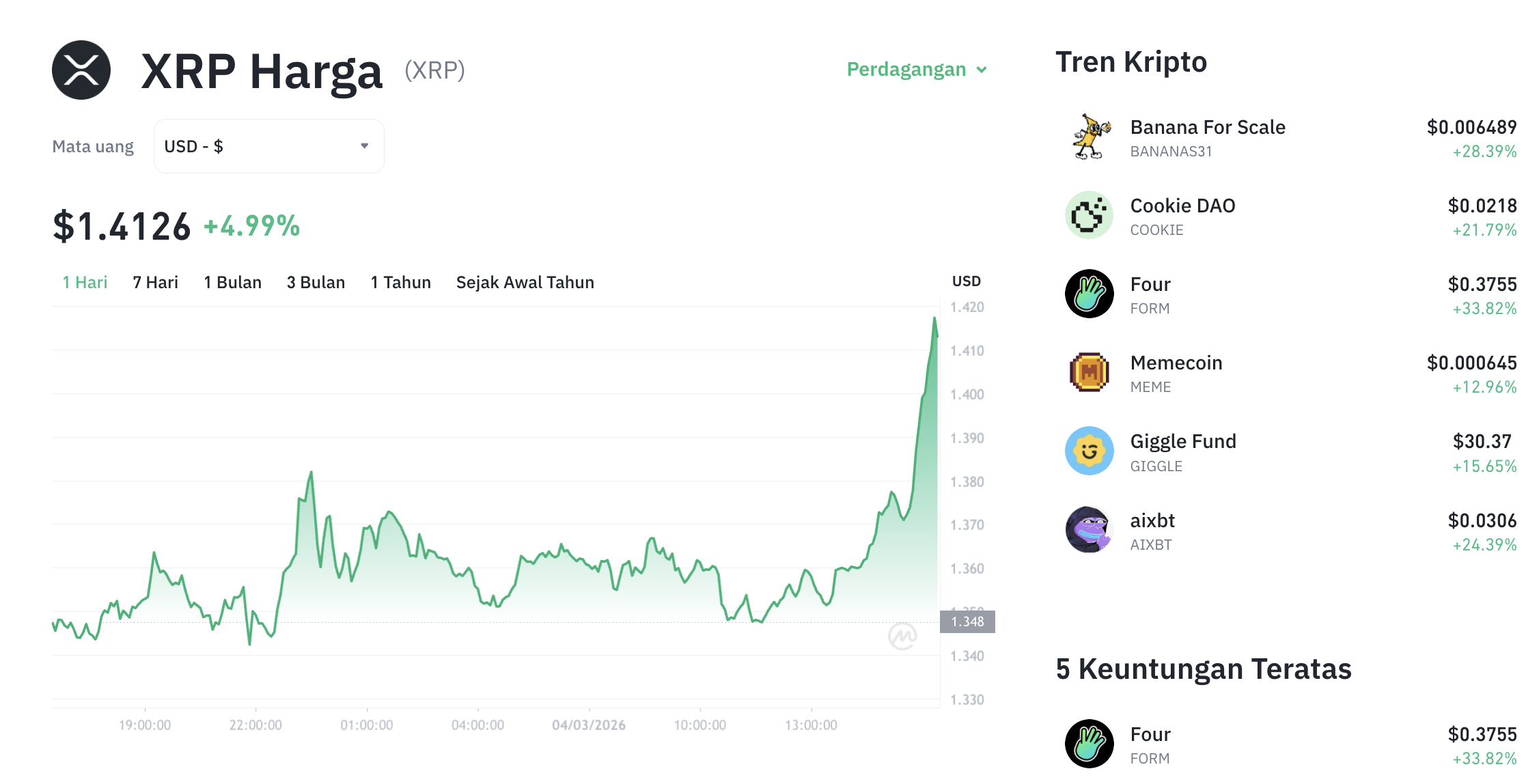Viewport: 1526px width, 784px height.
Task: Click the Four icon under 5 Keuntungan Teratas
Action: [1089, 743]
